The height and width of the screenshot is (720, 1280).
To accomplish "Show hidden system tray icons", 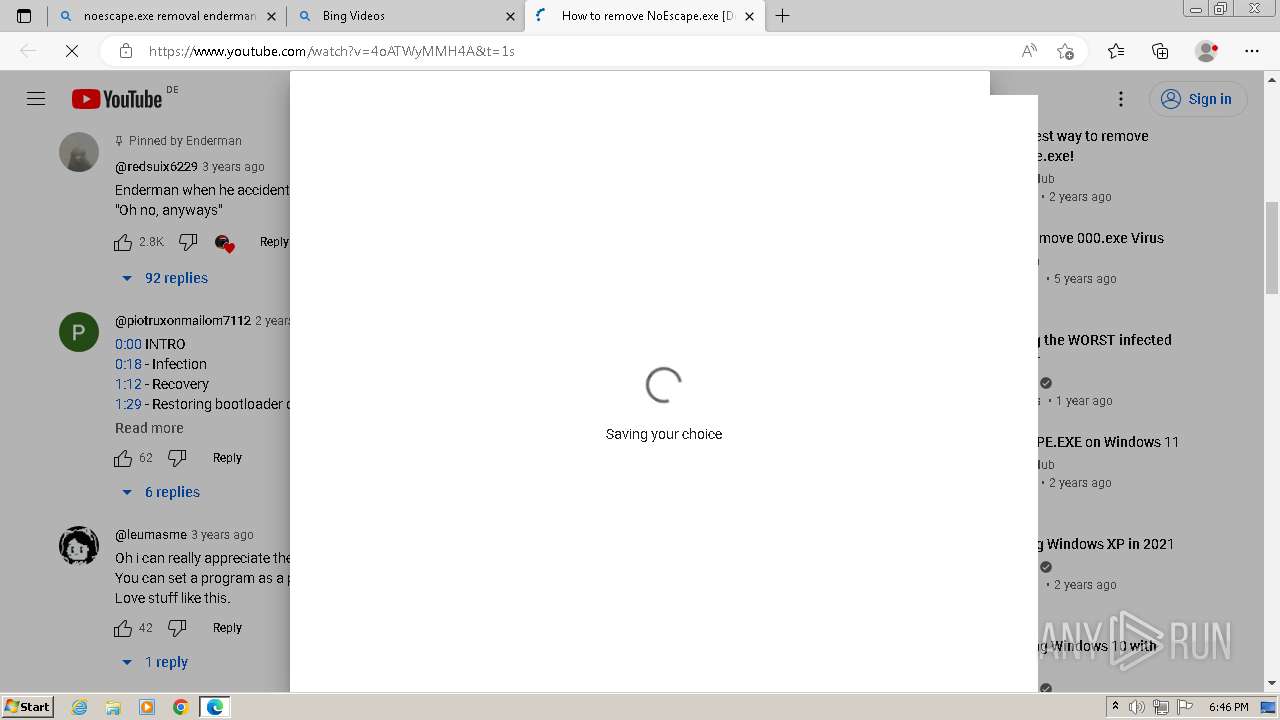I will (1115, 707).
